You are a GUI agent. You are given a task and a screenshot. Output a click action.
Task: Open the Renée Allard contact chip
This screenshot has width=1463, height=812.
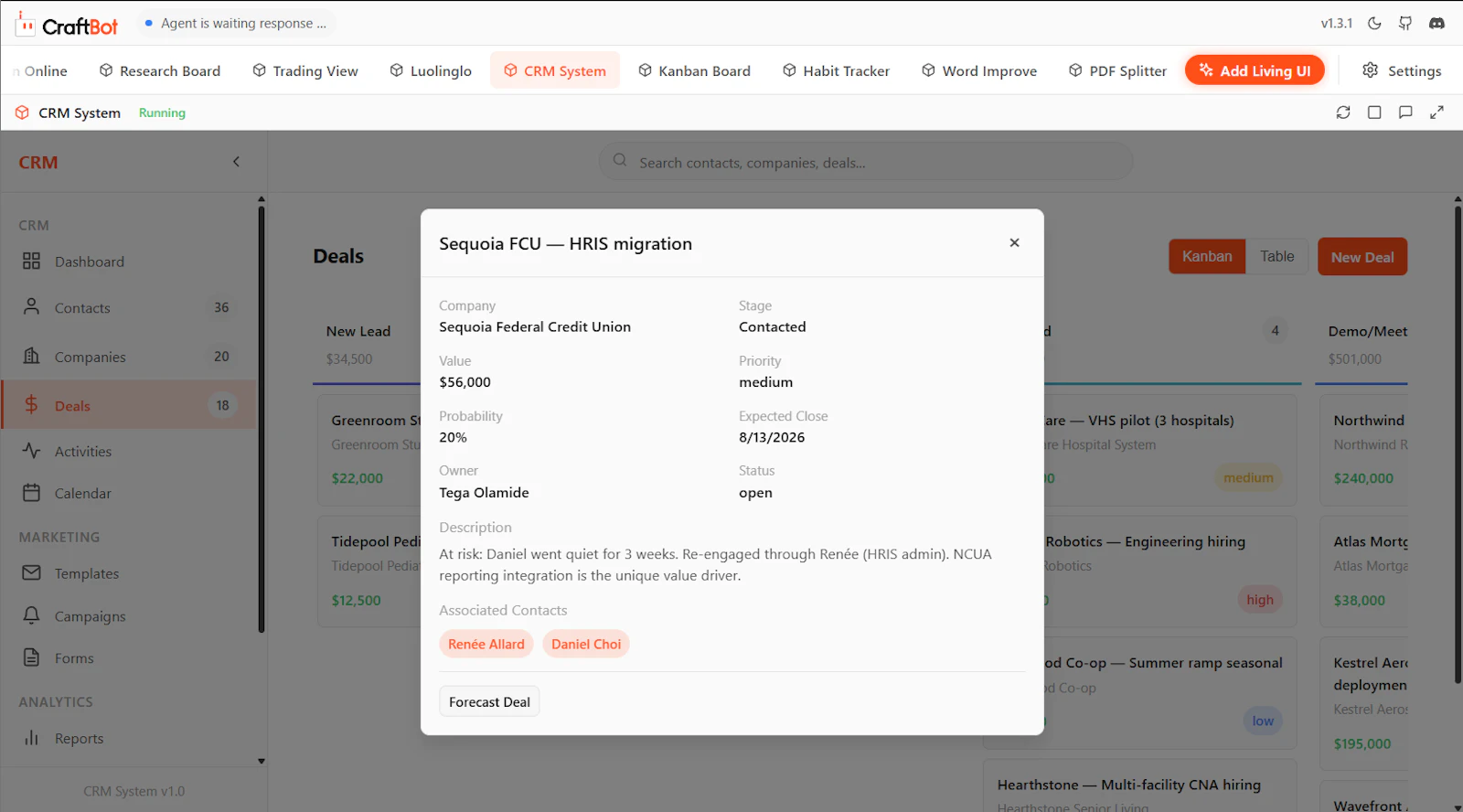(486, 644)
